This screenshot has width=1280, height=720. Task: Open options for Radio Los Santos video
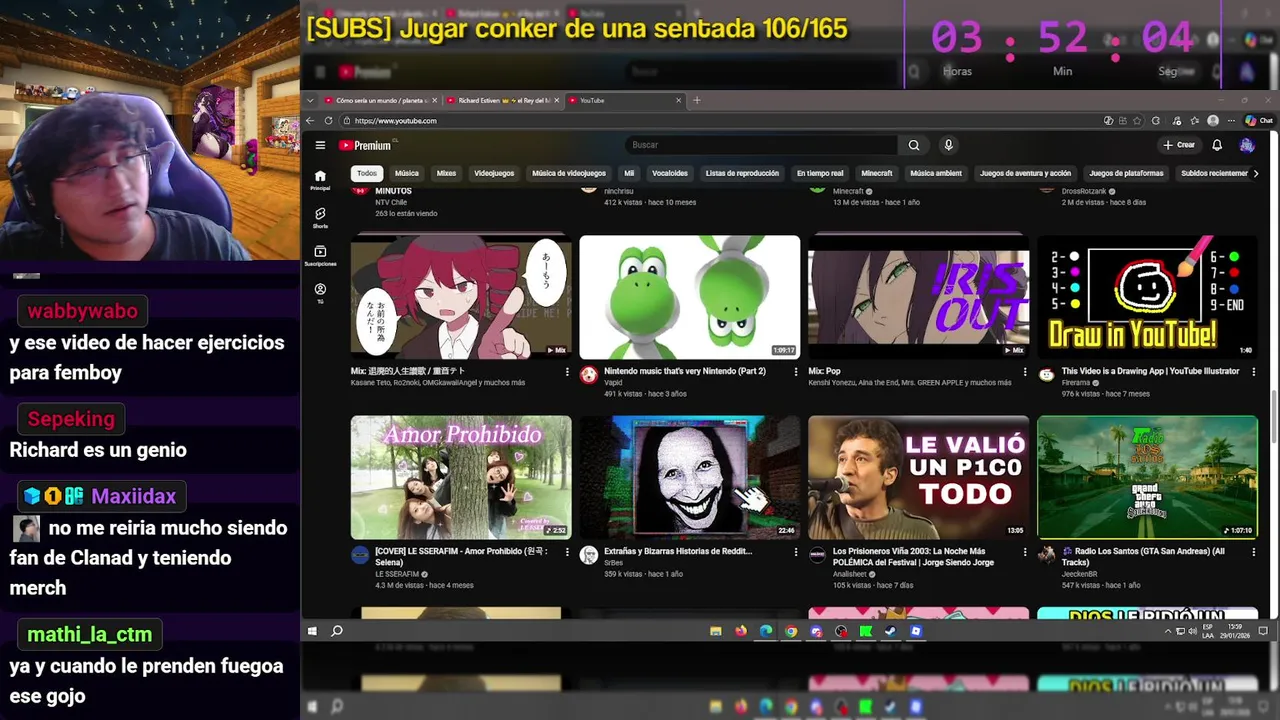pyautogui.click(x=1254, y=552)
